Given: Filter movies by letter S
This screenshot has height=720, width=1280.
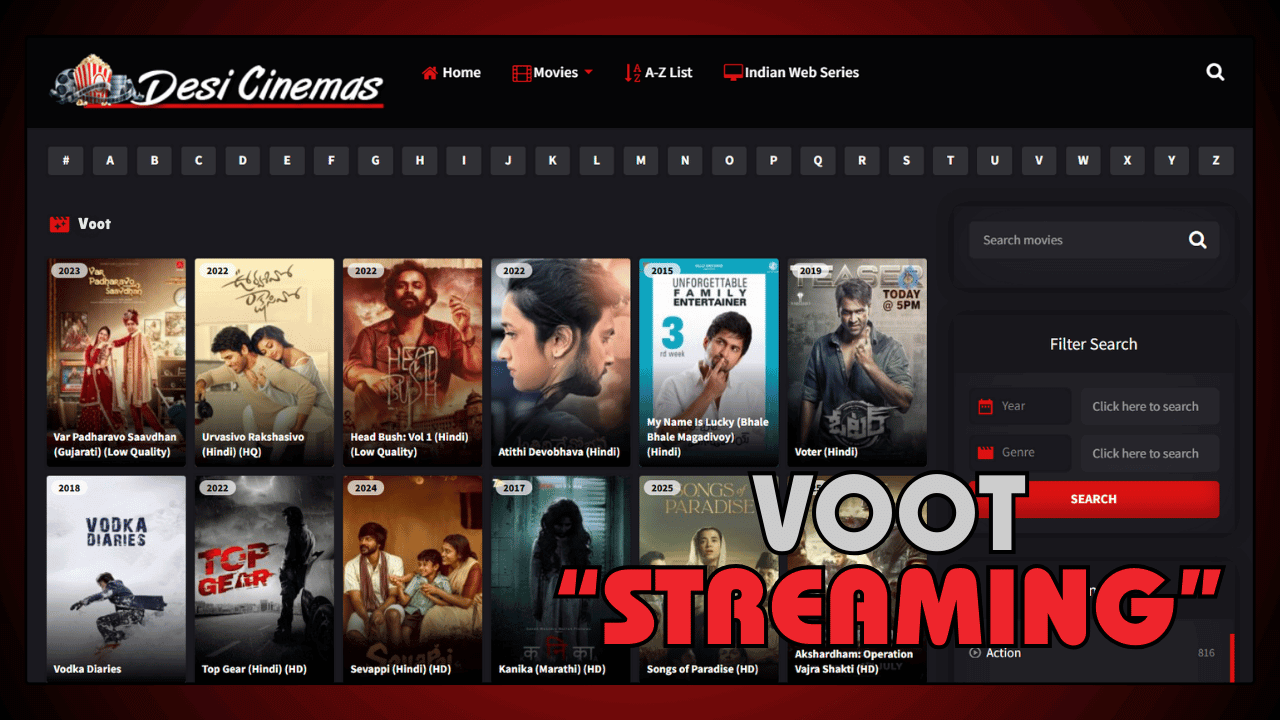Looking at the screenshot, I should 907,161.
